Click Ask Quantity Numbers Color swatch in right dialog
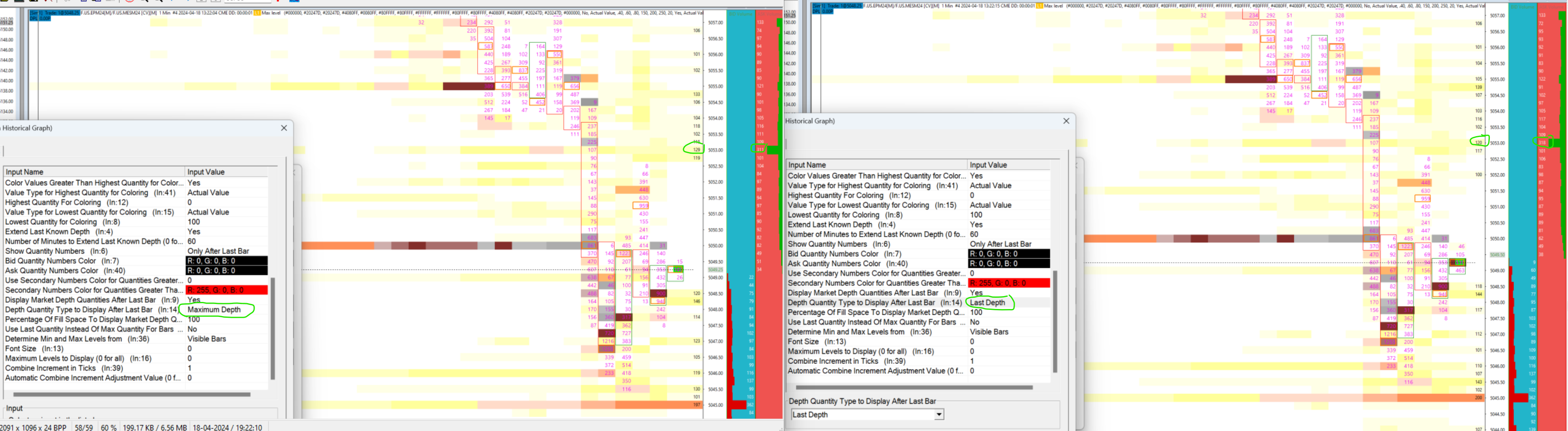The width and height of the screenshot is (1568, 431). click(1009, 263)
